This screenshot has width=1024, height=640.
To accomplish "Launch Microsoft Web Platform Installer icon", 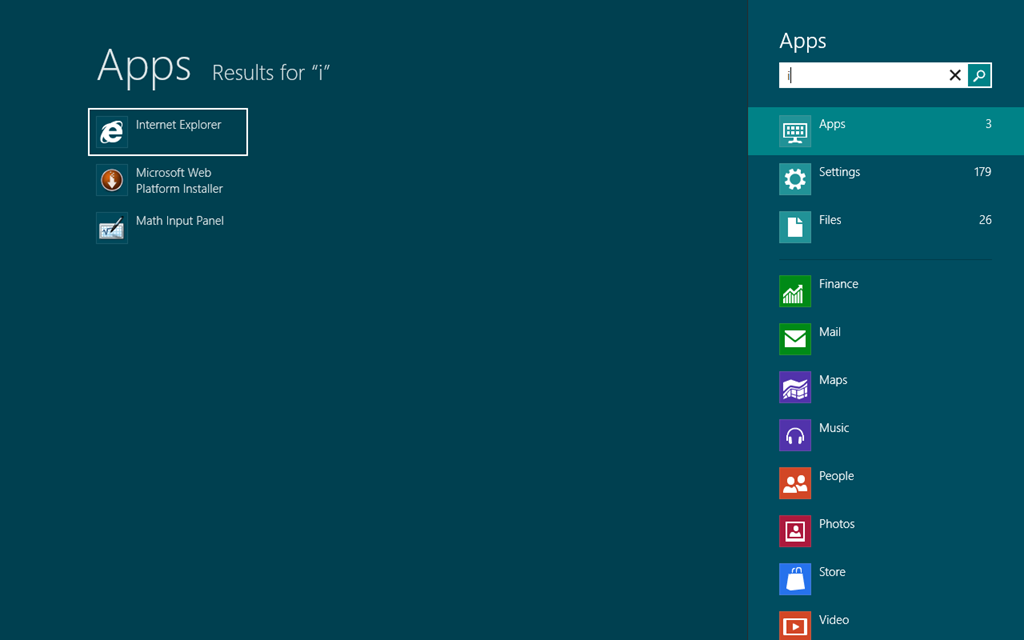I will (112, 180).
